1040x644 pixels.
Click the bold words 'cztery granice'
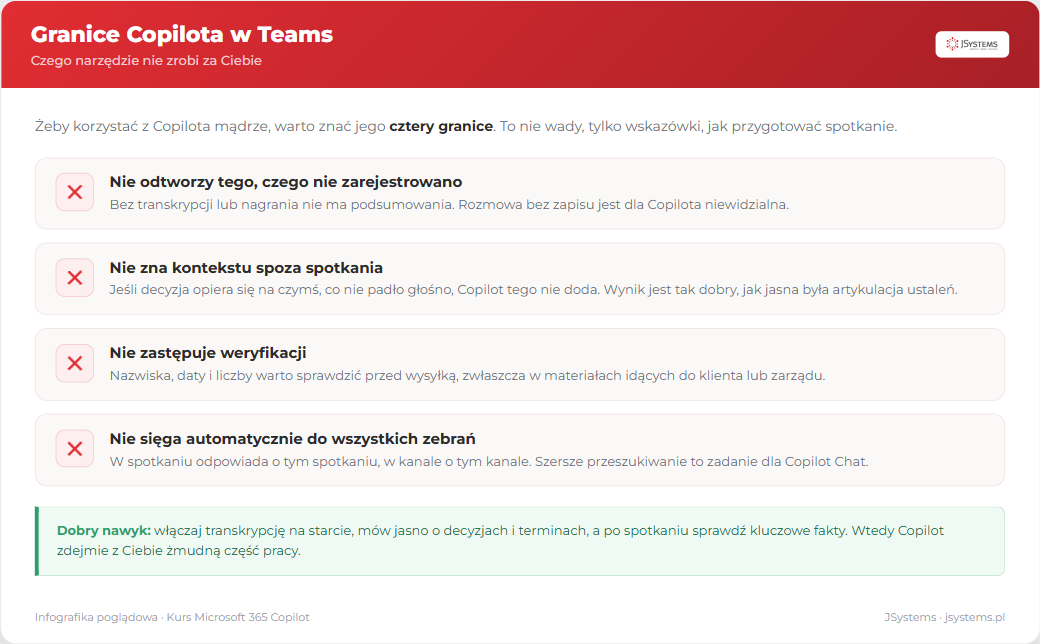441,126
